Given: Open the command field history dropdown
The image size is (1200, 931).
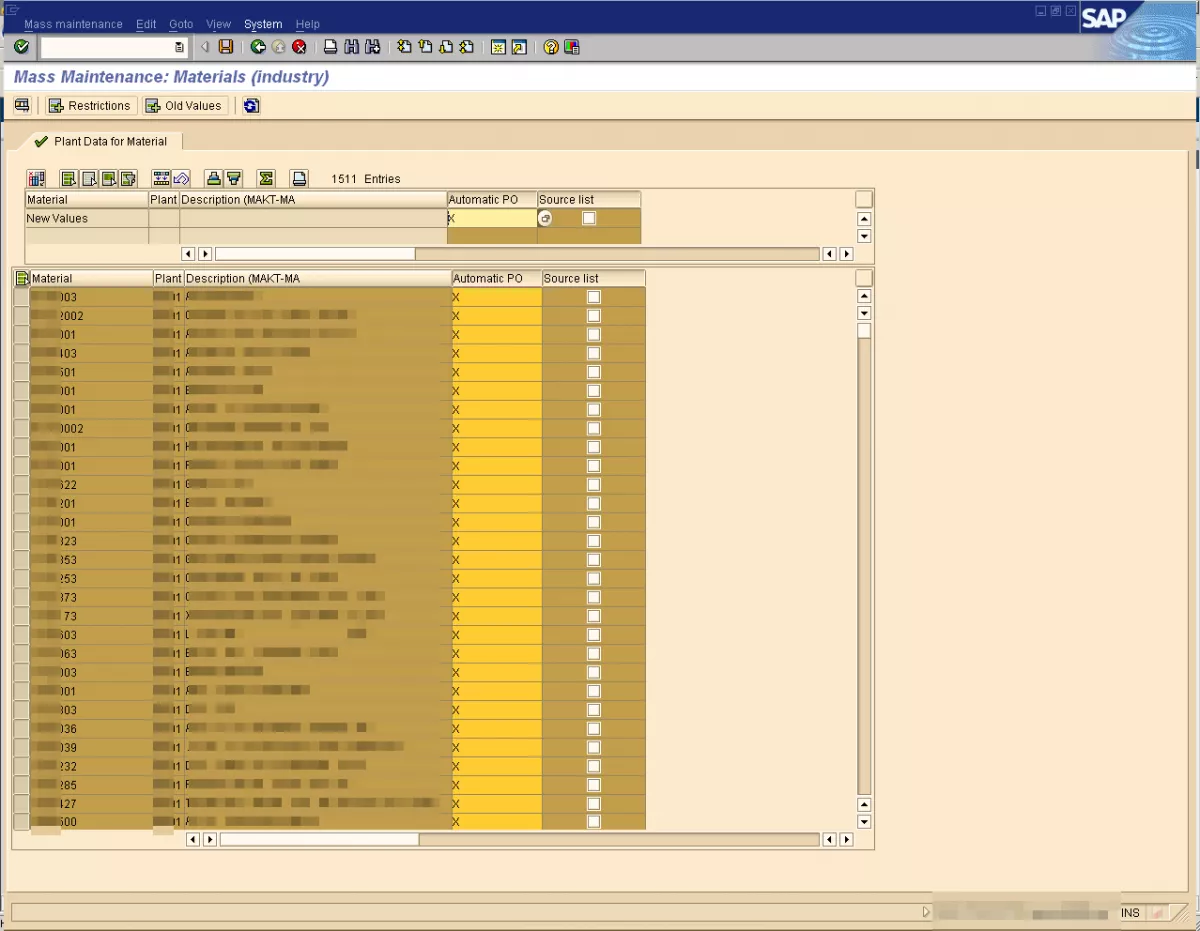Looking at the screenshot, I should coord(179,47).
